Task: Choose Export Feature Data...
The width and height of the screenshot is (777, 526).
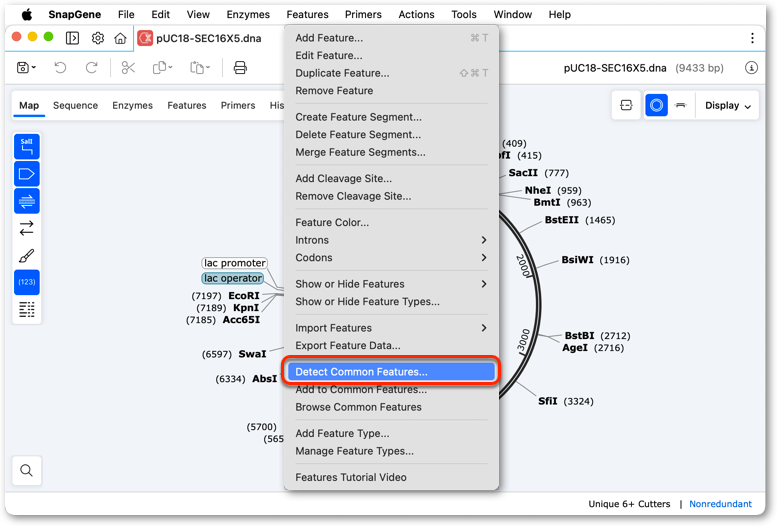Action: (x=391, y=346)
